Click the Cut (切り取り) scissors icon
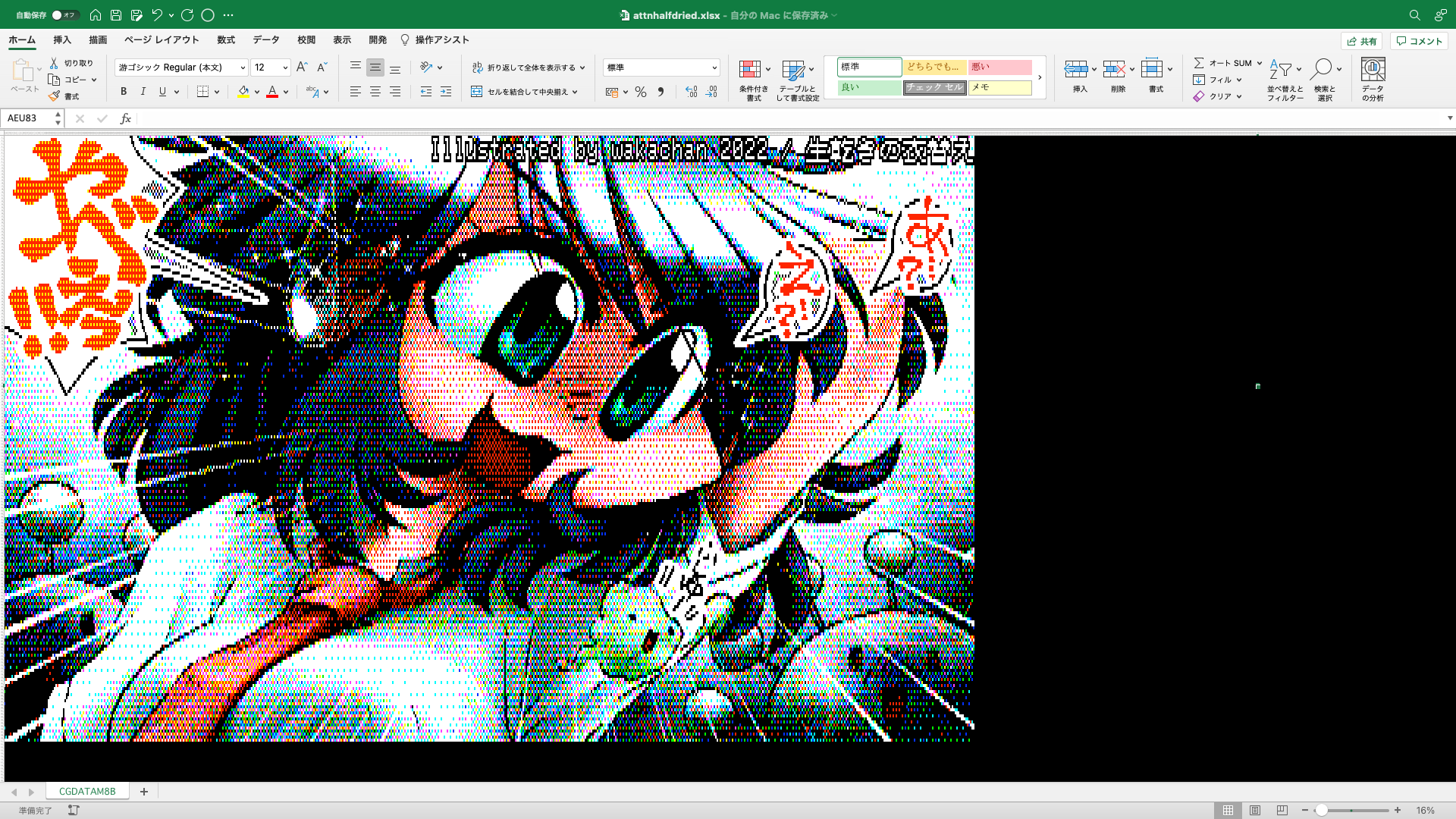1456x819 pixels. click(x=54, y=63)
